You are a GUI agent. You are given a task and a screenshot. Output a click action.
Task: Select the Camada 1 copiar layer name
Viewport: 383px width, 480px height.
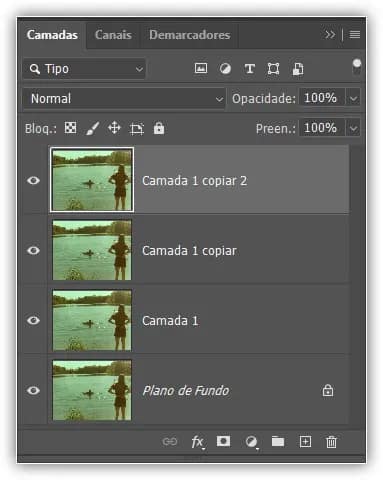click(189, 251)
